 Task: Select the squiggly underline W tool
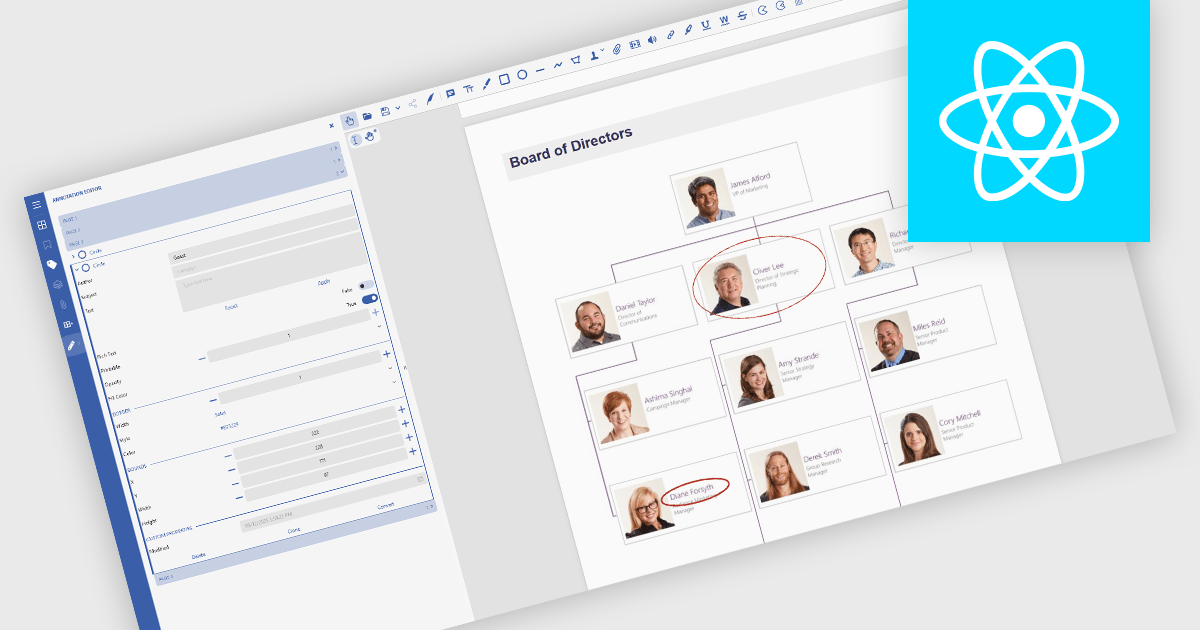click(724, 20)
